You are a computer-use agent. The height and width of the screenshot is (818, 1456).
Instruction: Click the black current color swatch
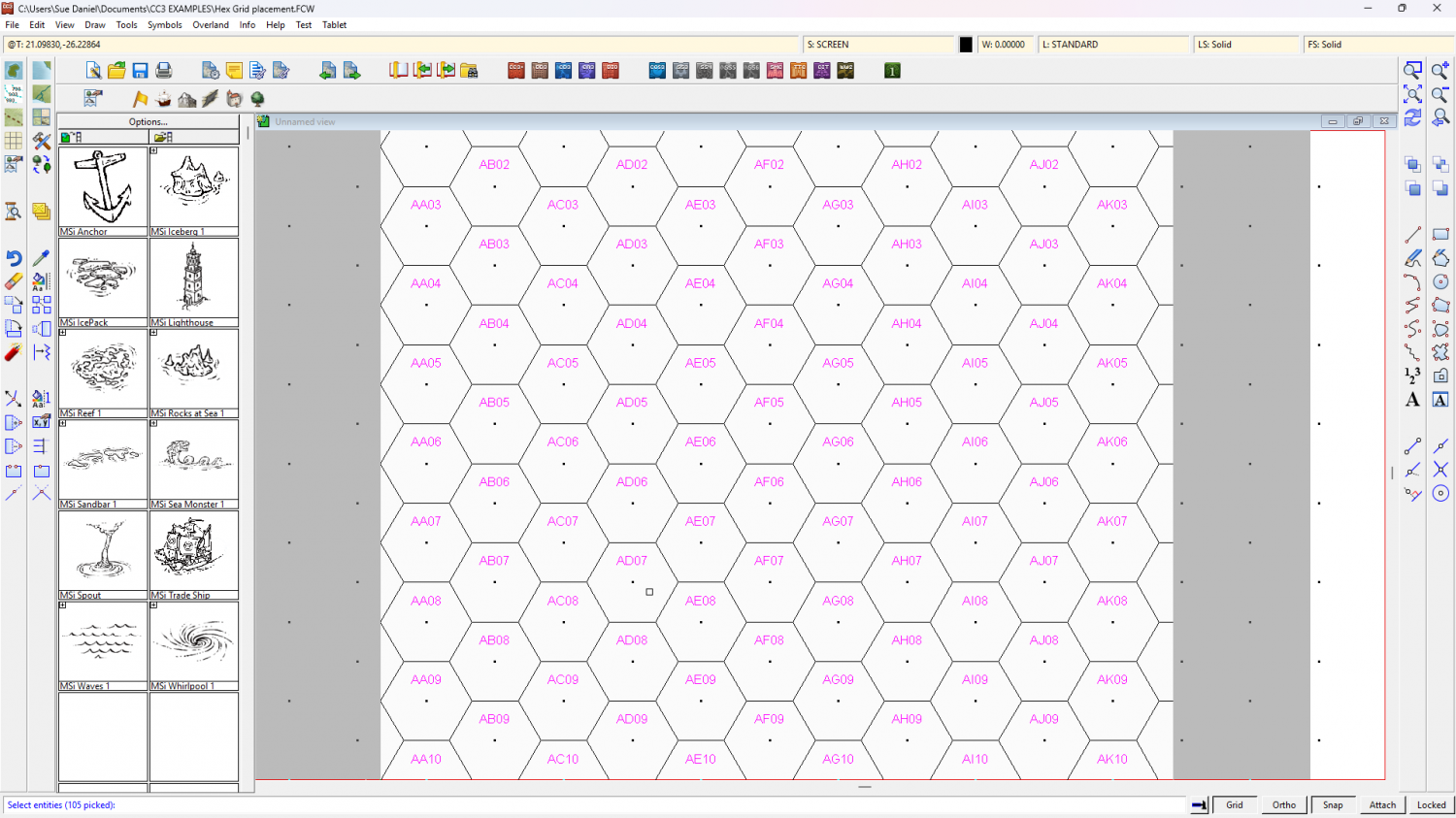click(966, 45)
